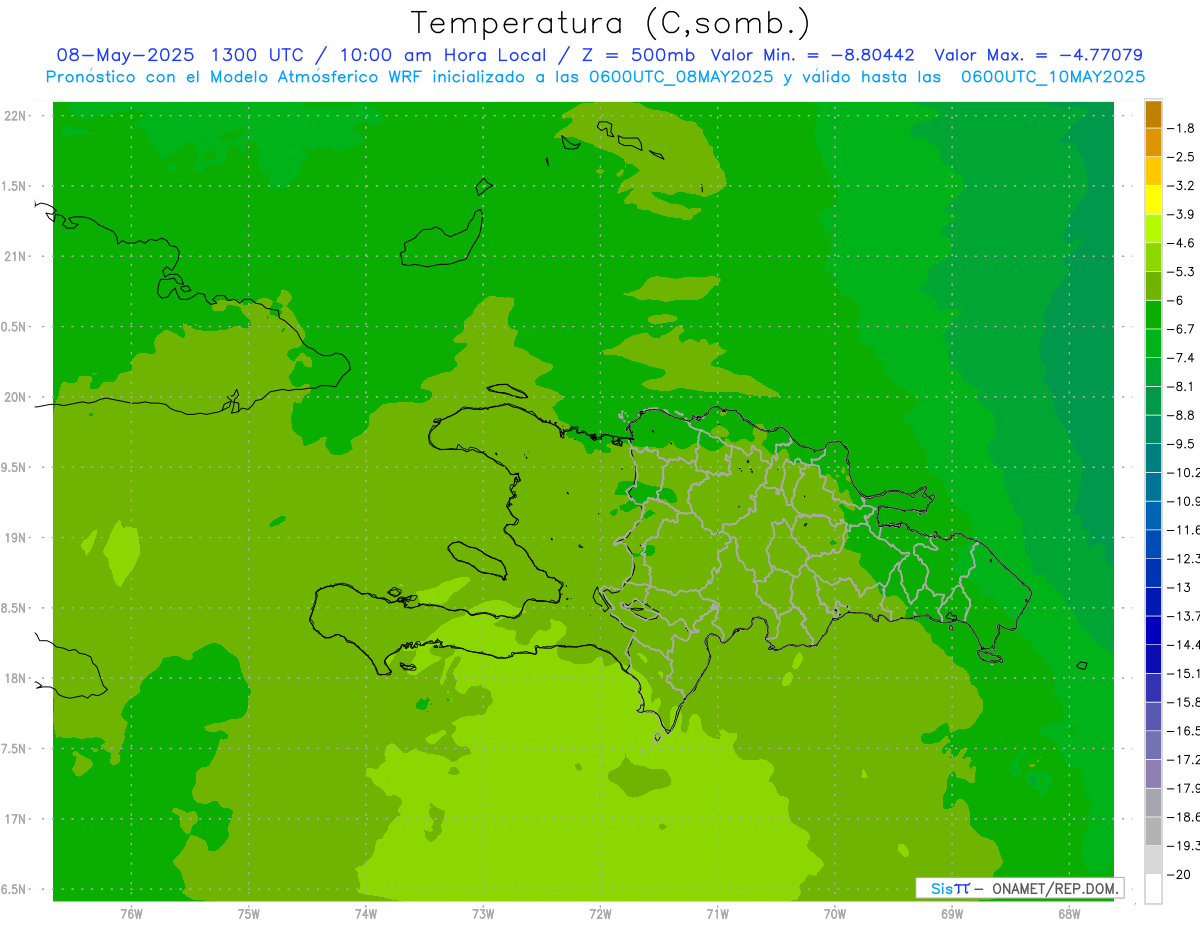Viewport: 1200px width, 927px height.
Task: Click the '-9.5' colorbar value
Action: coord(1182,444)
